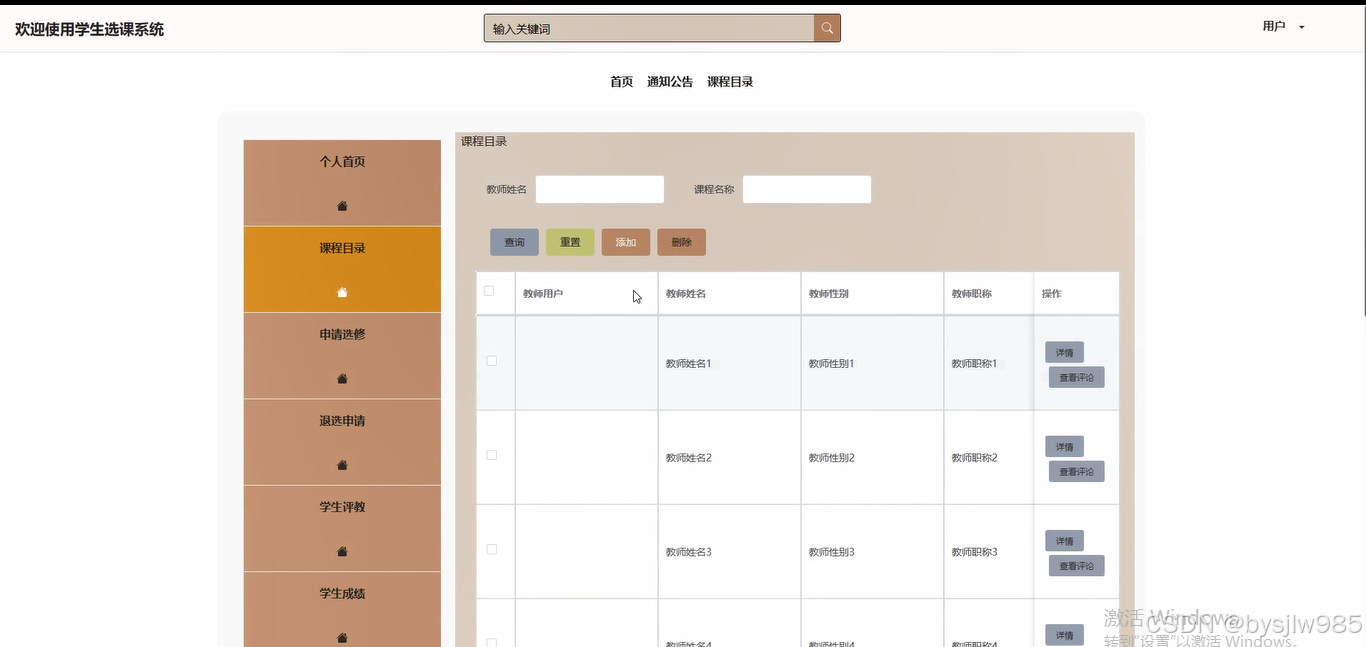This screenshot has width=1366, height=647.
Task: Select the home icon under 个人首页
Action: pos(341,206)
